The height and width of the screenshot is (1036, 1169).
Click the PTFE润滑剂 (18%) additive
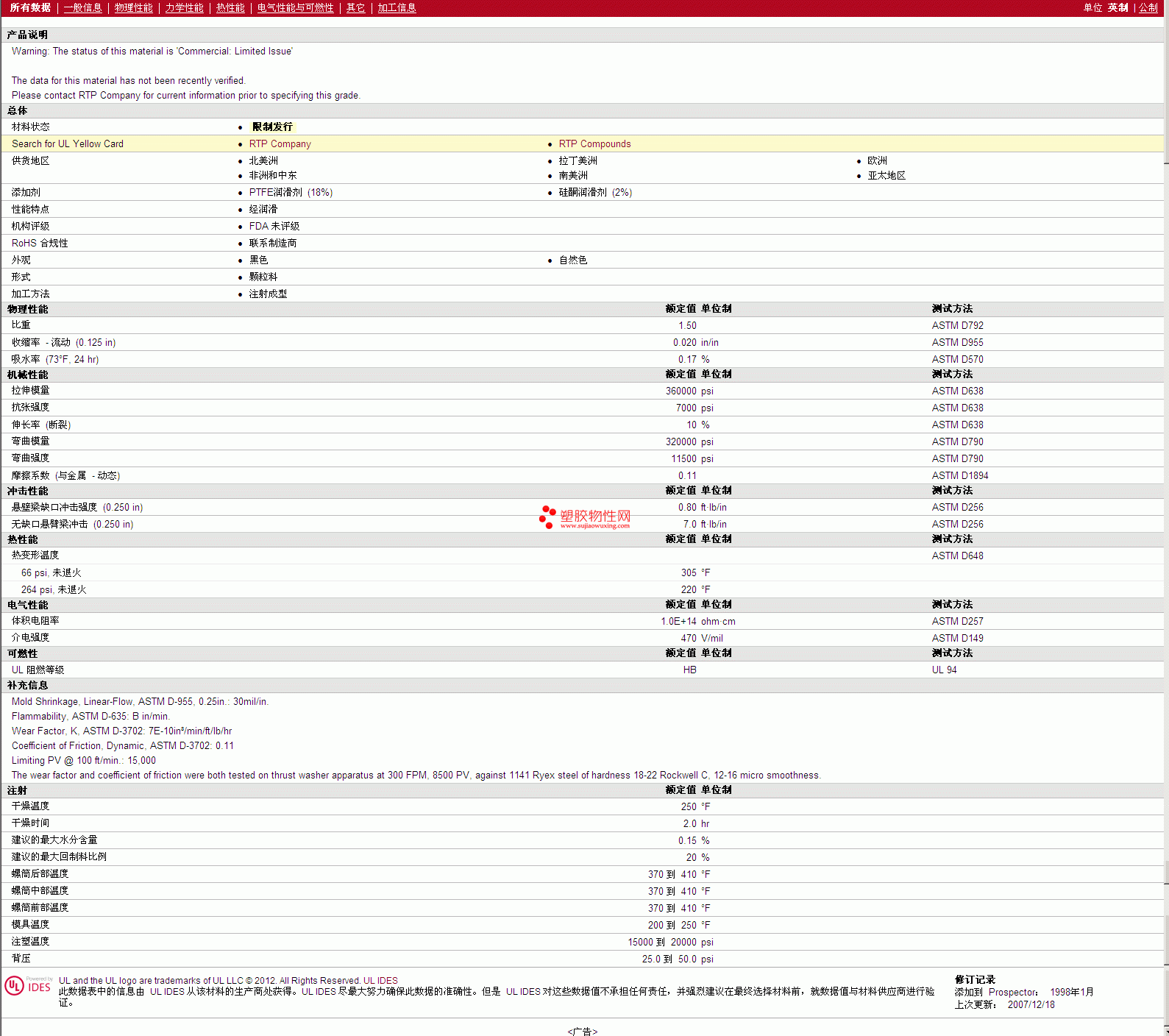[291, 193]
